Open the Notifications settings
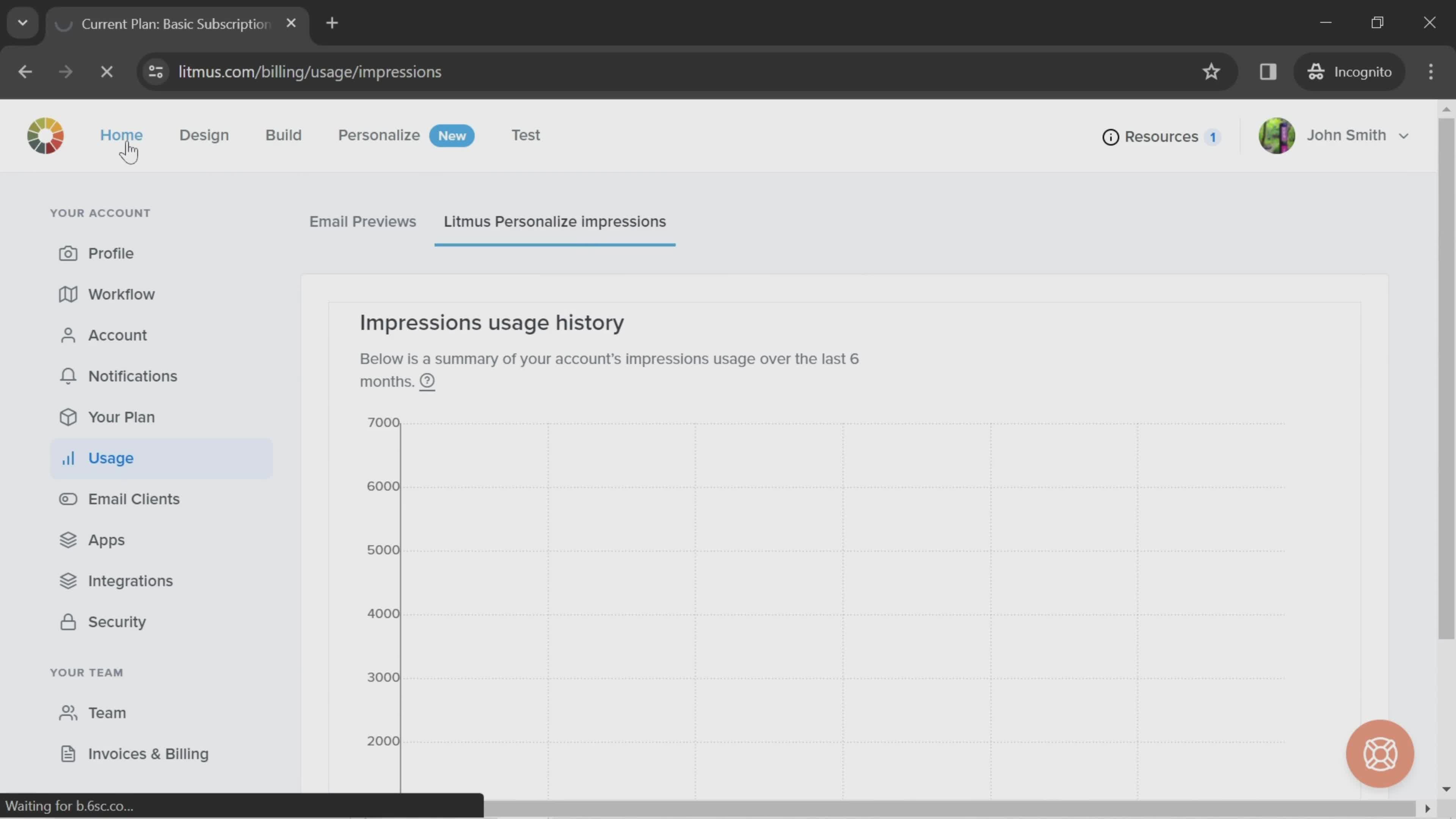 [x=132, y=377]
